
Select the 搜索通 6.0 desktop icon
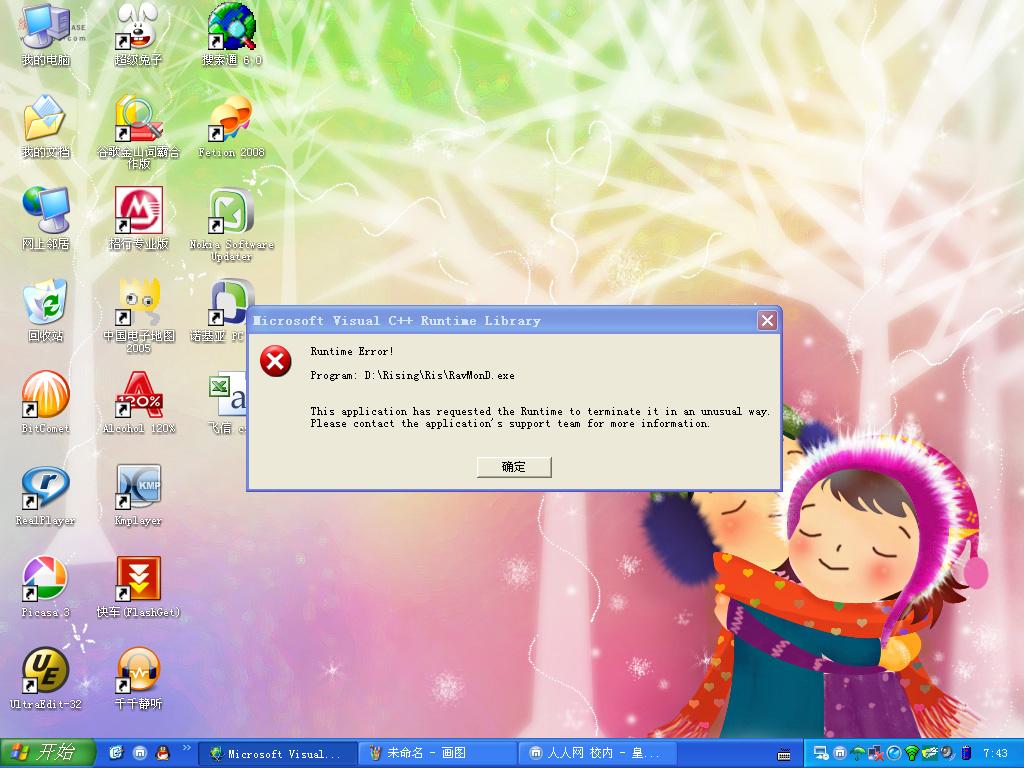[232, 36]
